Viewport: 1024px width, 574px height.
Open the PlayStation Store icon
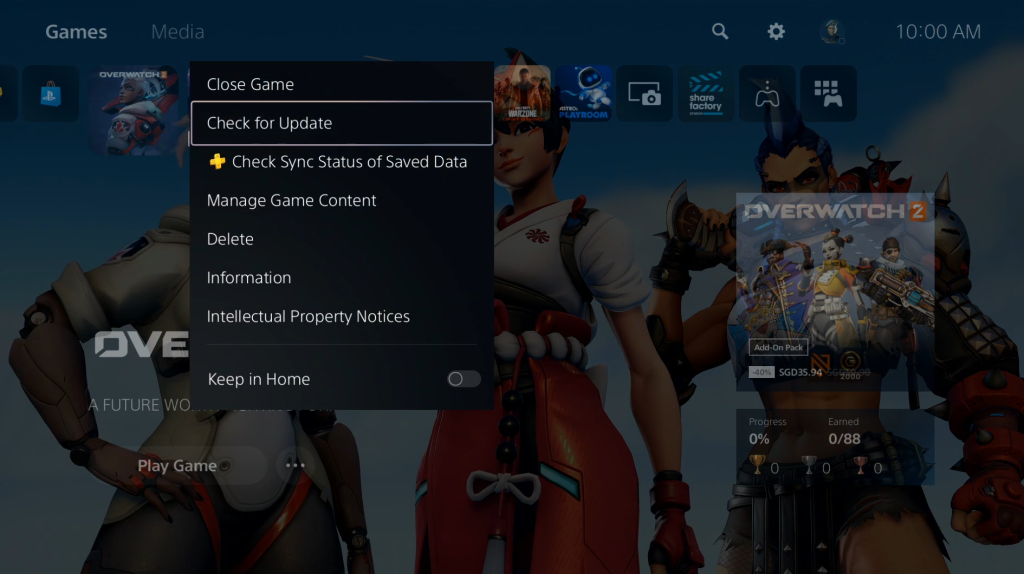[x=50, y=94]
